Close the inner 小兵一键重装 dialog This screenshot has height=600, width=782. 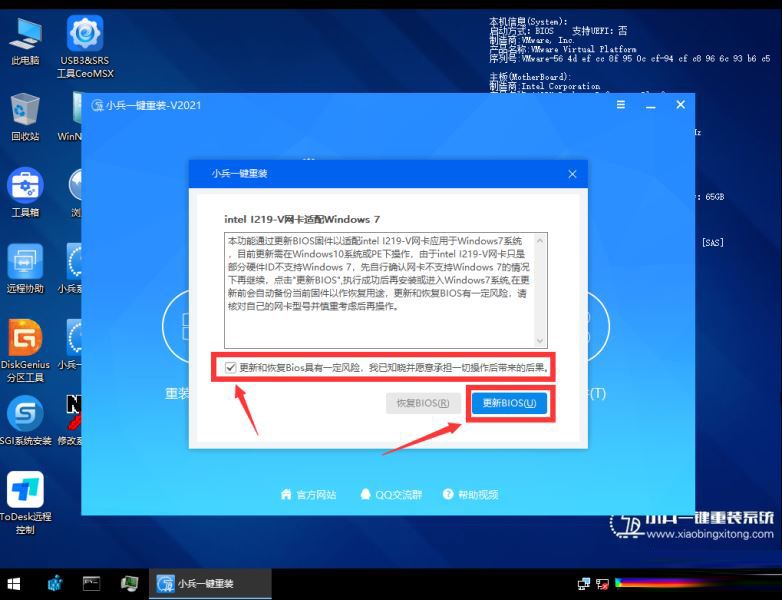pos(572,174)
